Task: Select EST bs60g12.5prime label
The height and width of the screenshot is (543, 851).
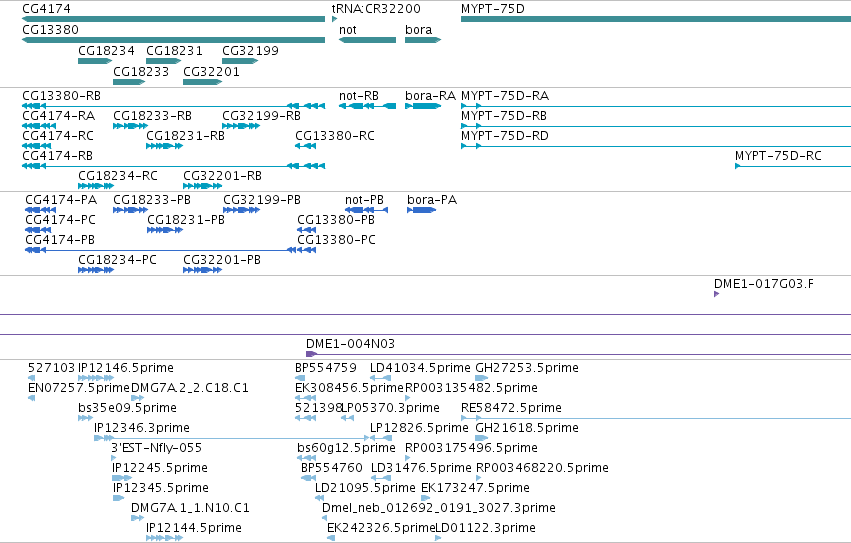Action: [346, 448]
